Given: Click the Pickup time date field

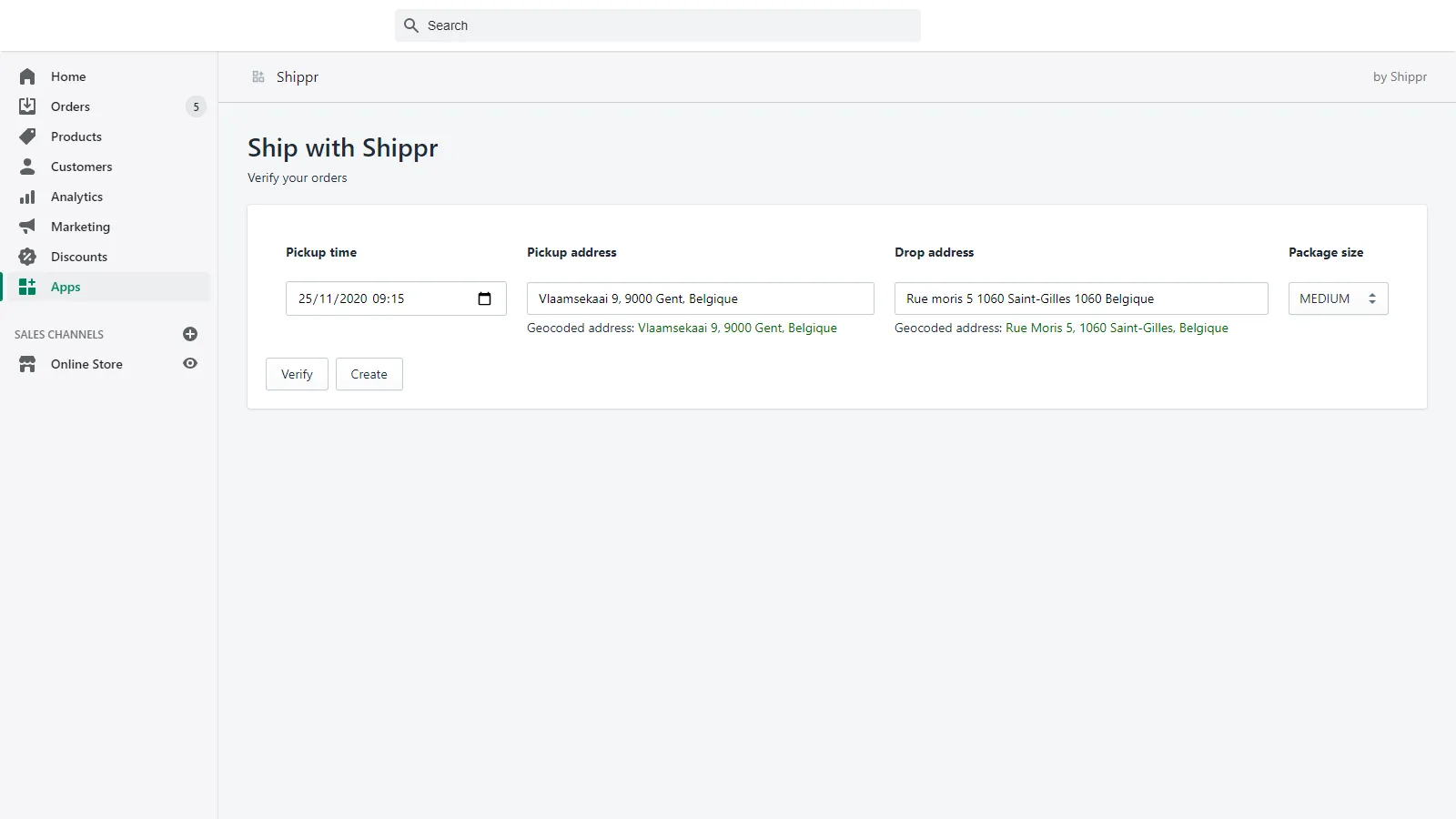Looking at the screenshot, I should [396, 298].
